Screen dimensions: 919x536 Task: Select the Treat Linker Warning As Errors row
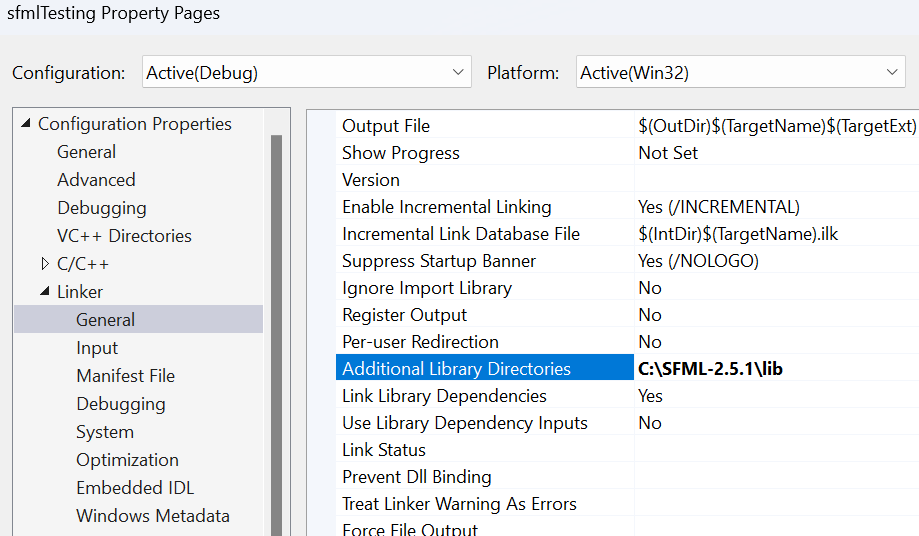[x=627, y=504]
